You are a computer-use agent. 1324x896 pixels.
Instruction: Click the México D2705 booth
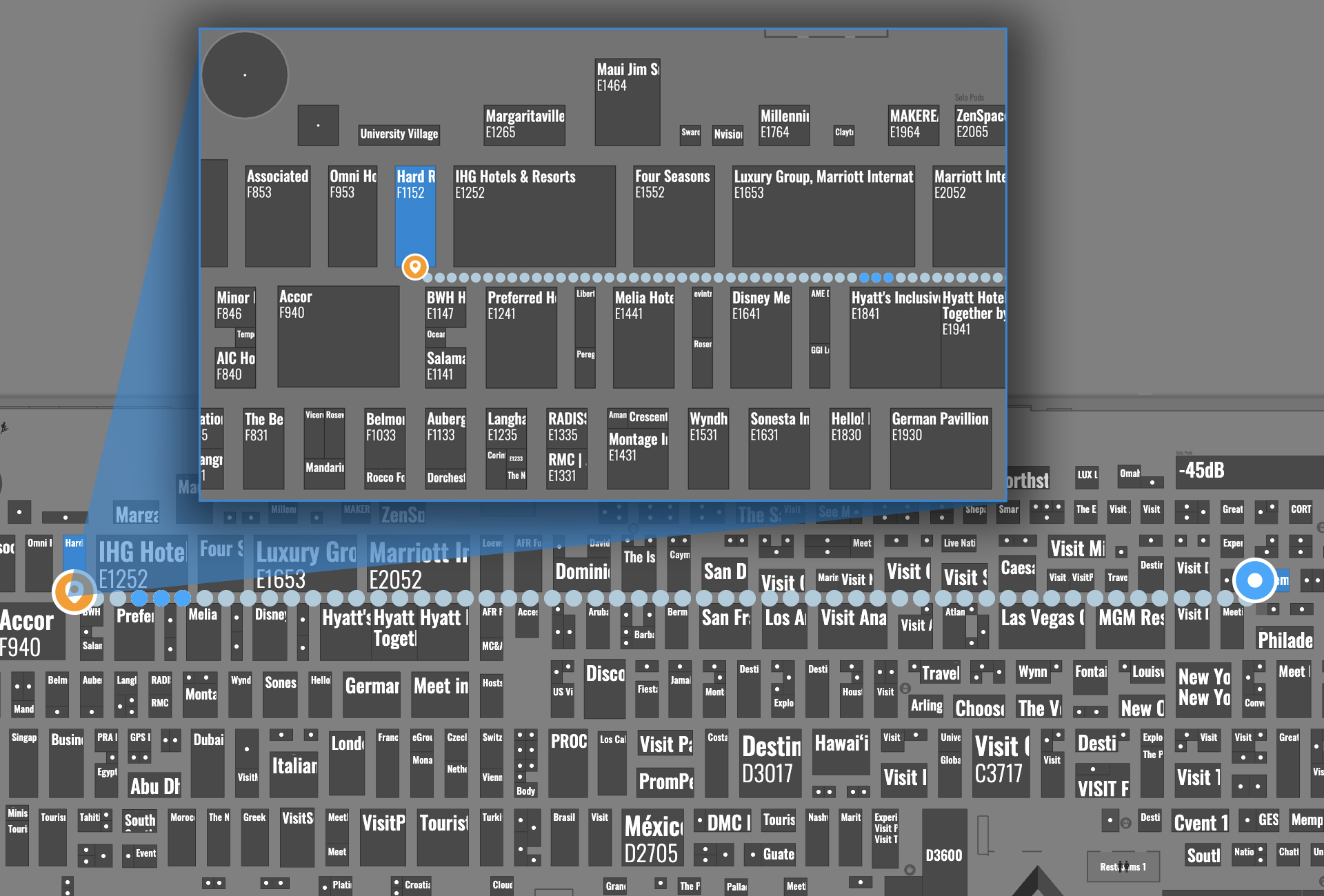click(652, 839)
